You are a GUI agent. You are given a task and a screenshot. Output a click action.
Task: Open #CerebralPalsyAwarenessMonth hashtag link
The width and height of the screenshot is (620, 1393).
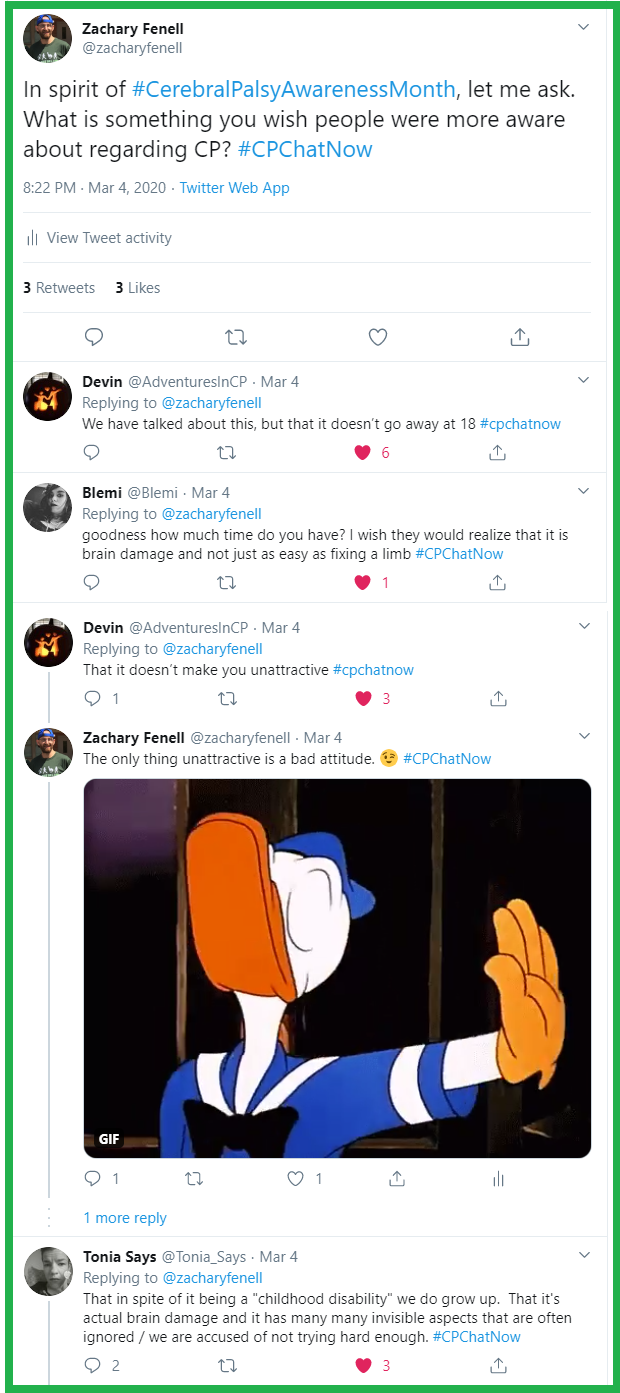[294, 89]
